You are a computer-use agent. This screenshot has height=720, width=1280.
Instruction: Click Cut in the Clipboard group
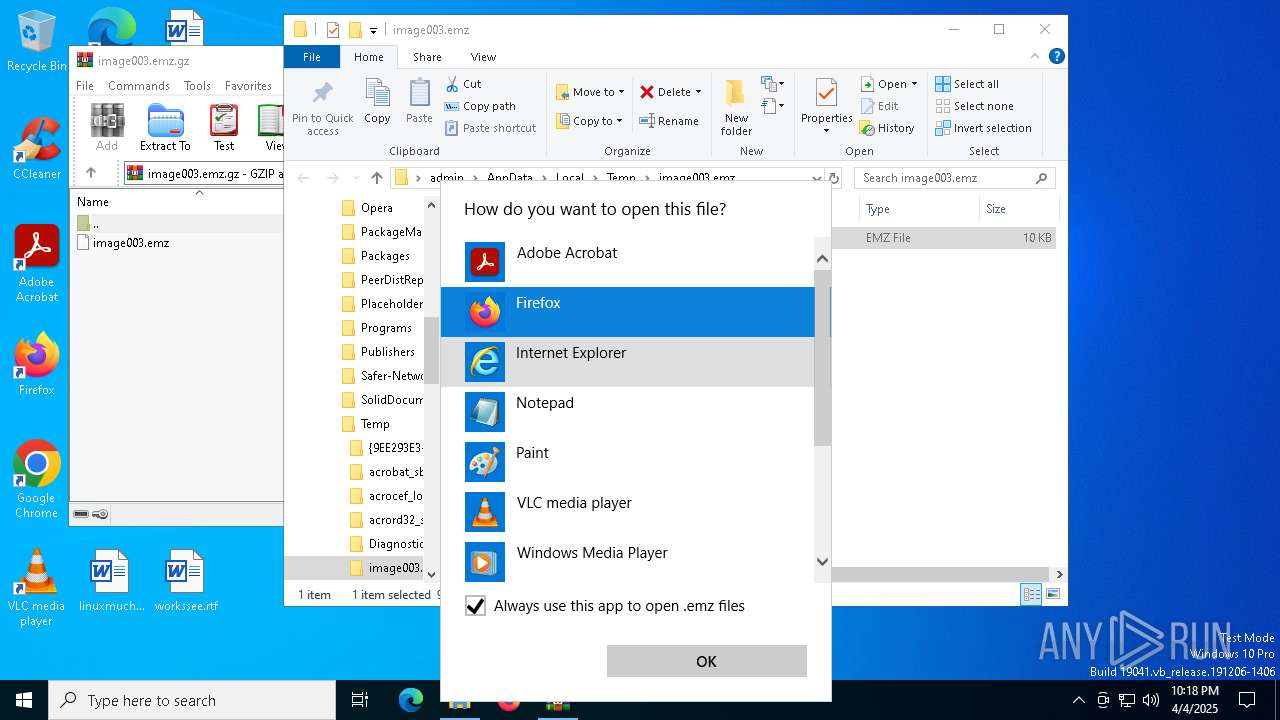pos(463,84)
